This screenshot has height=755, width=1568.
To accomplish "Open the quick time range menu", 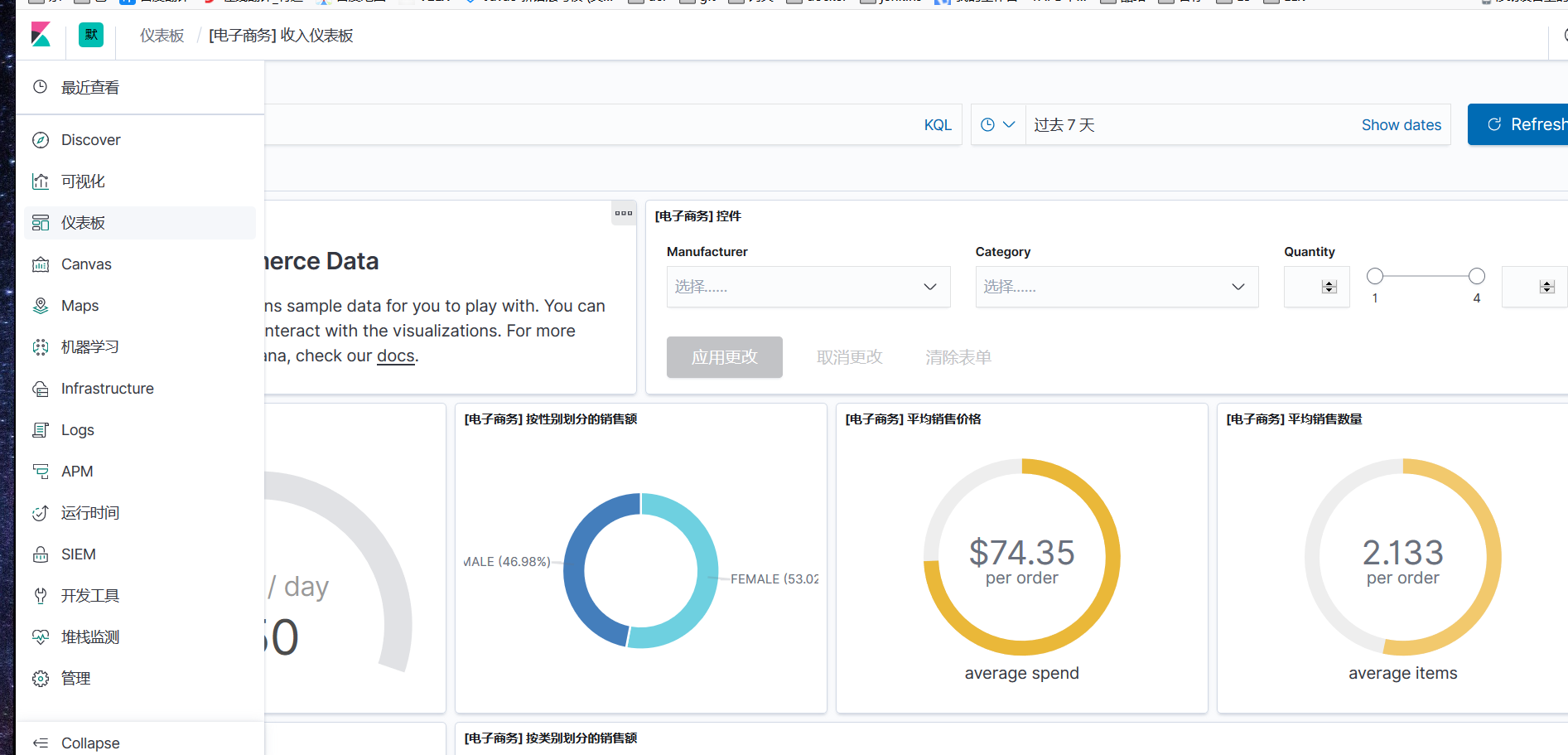I will pyautogui.click(x=997, y=125).
